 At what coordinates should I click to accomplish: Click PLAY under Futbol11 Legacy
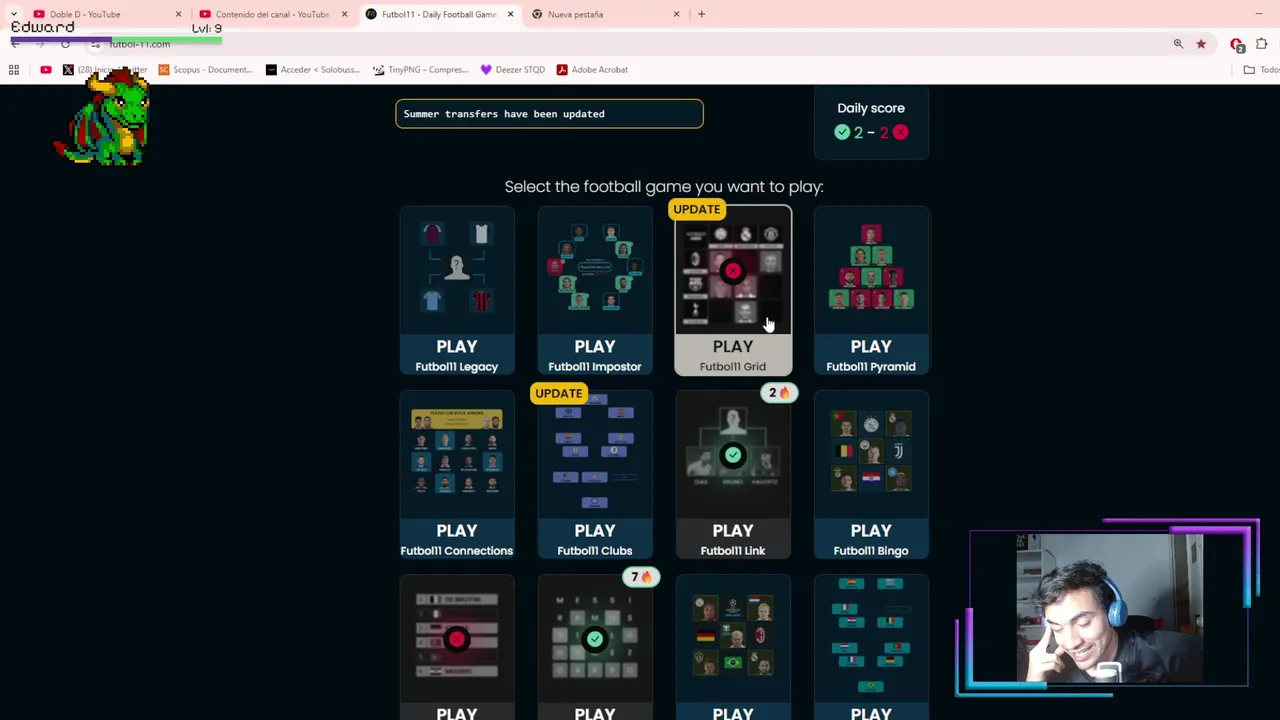(457, 346)
